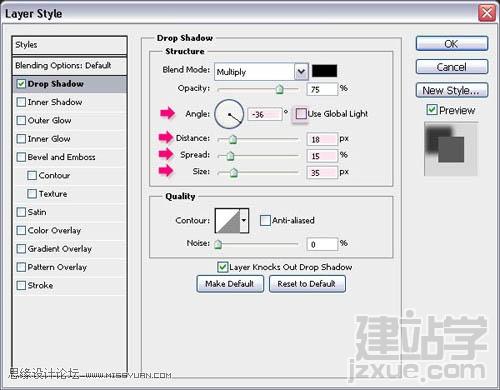Open the Contour curve thumbnail picker
Viewport: 500px width, 390px height.
(228, 220)
